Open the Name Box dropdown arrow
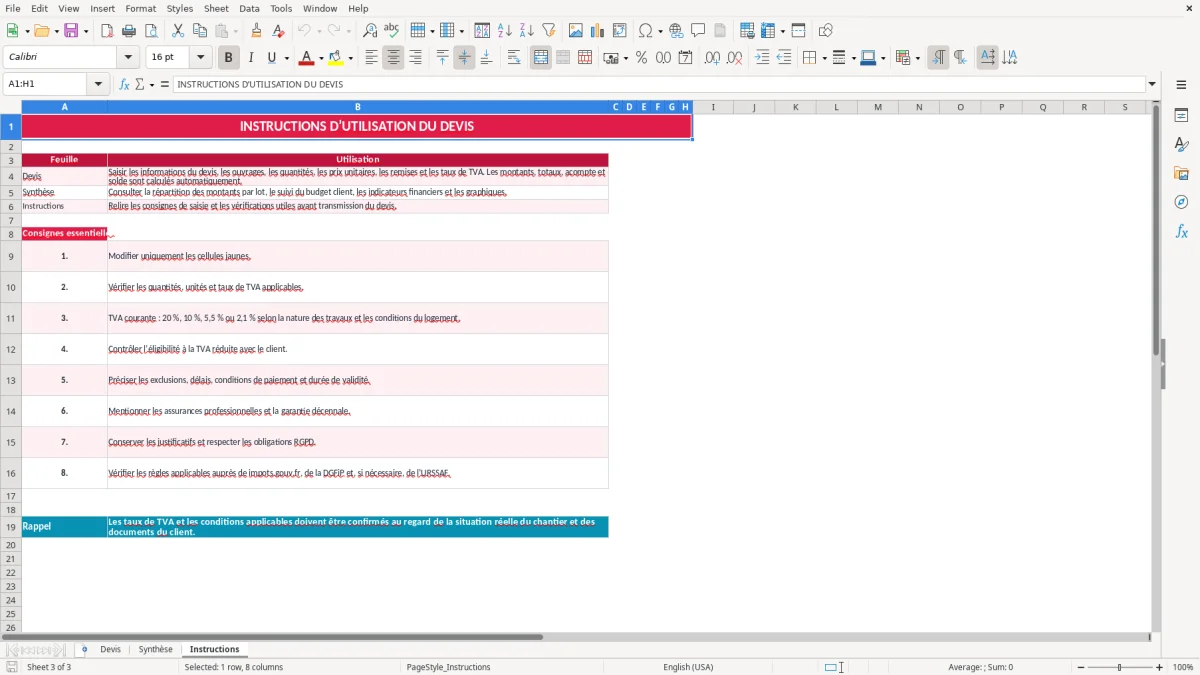The image size is (1200, 675). (99, 84)
